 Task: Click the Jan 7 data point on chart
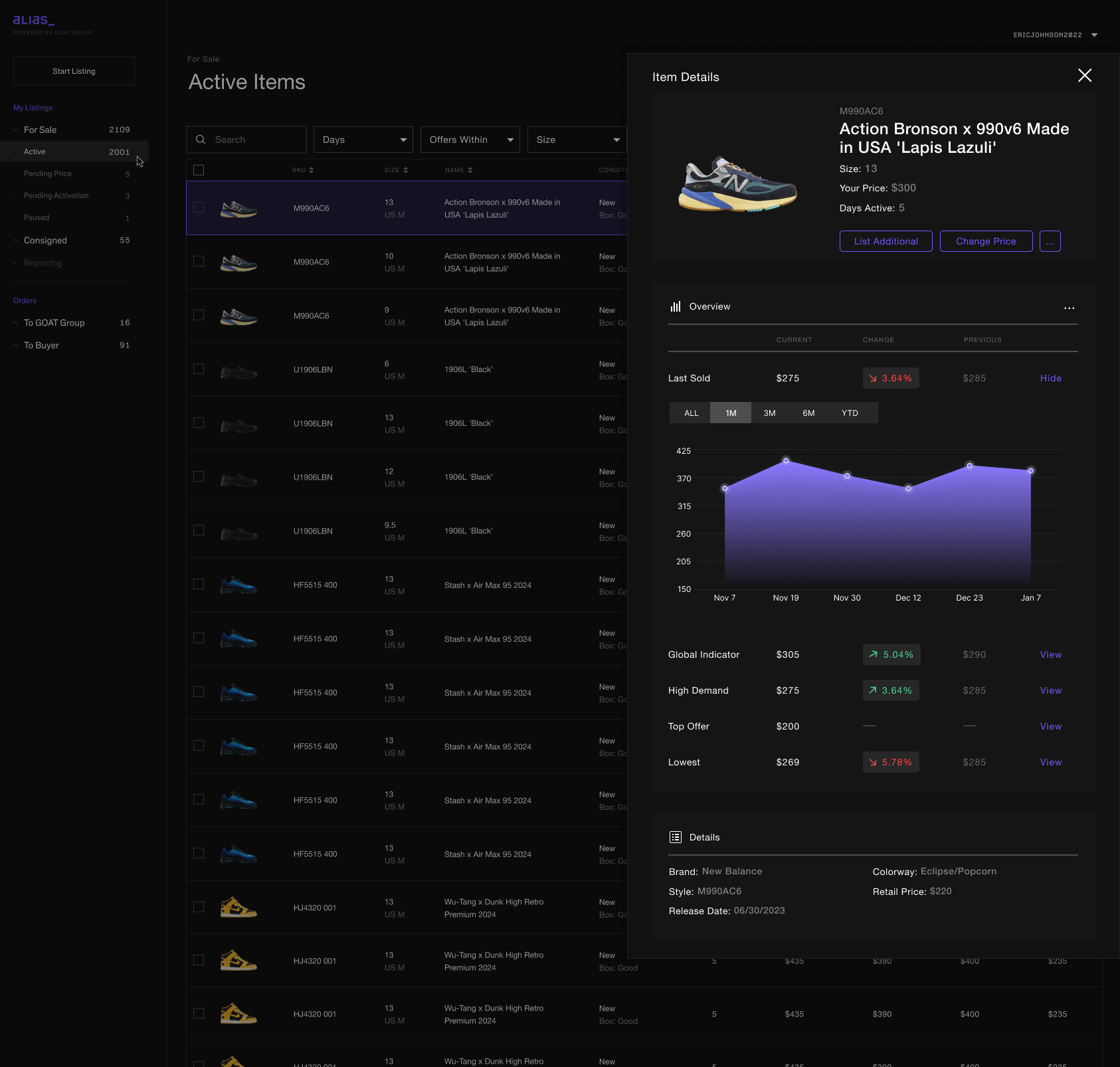[1031, 470]
